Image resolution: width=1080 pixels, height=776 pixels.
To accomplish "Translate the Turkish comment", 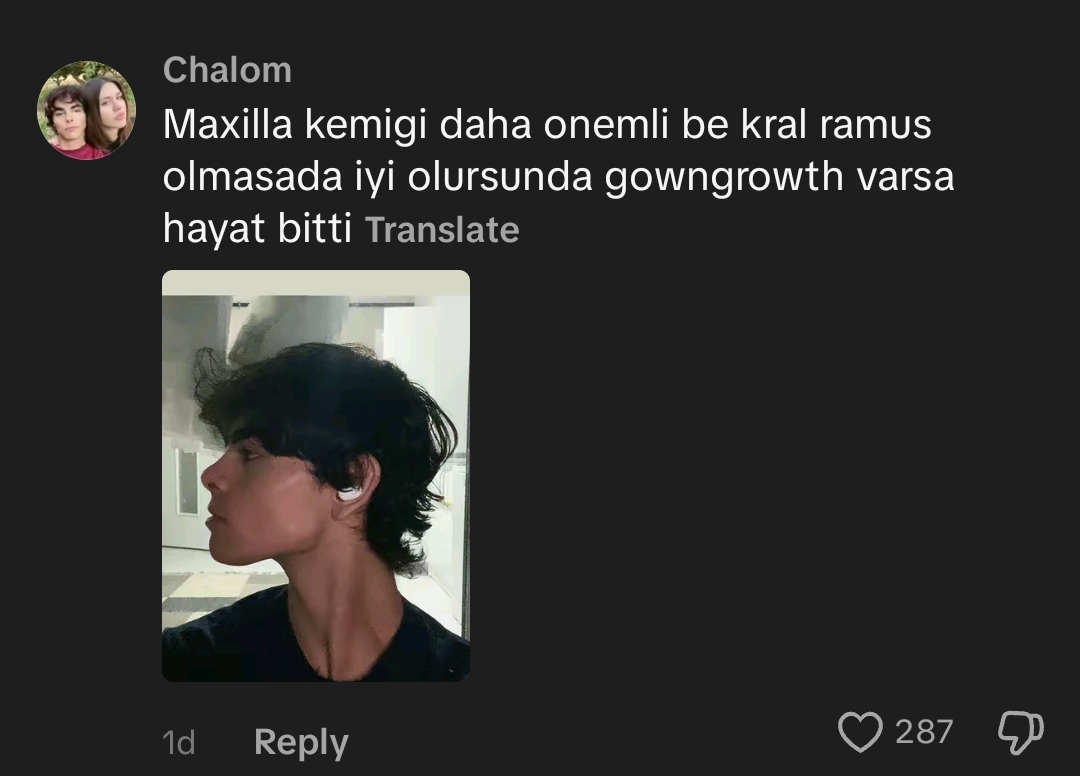I will (442, 230).
